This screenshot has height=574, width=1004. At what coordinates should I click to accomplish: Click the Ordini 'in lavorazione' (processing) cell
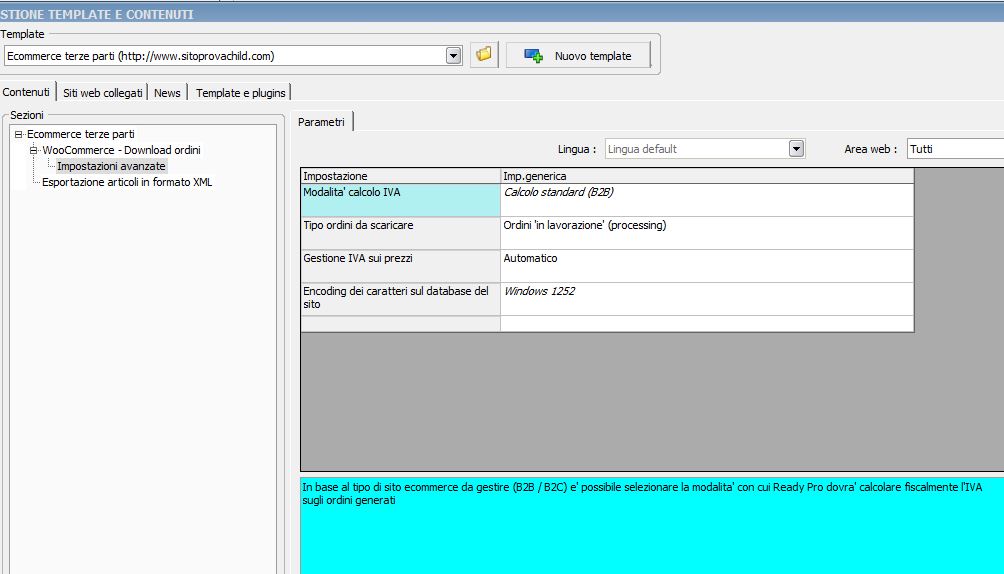pos(707,233)
